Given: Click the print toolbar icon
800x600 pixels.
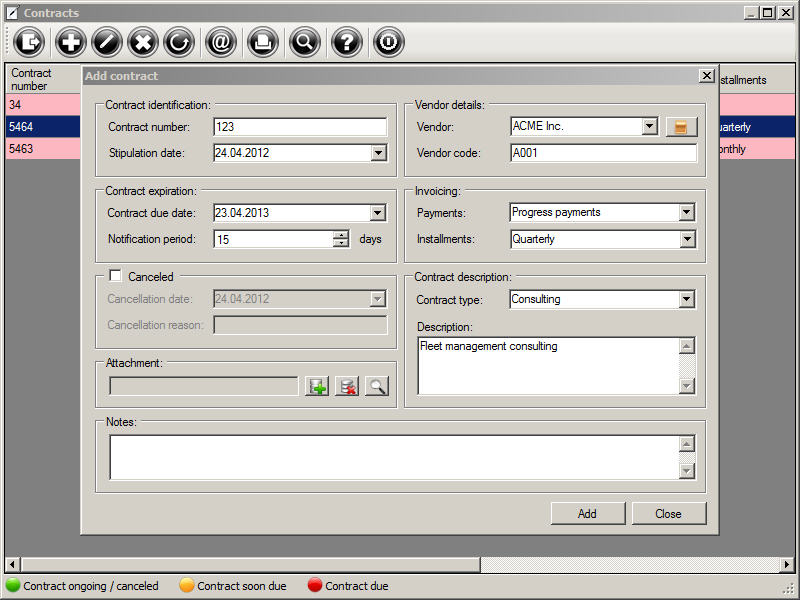Looking at the screenshot, I should 263,42.
